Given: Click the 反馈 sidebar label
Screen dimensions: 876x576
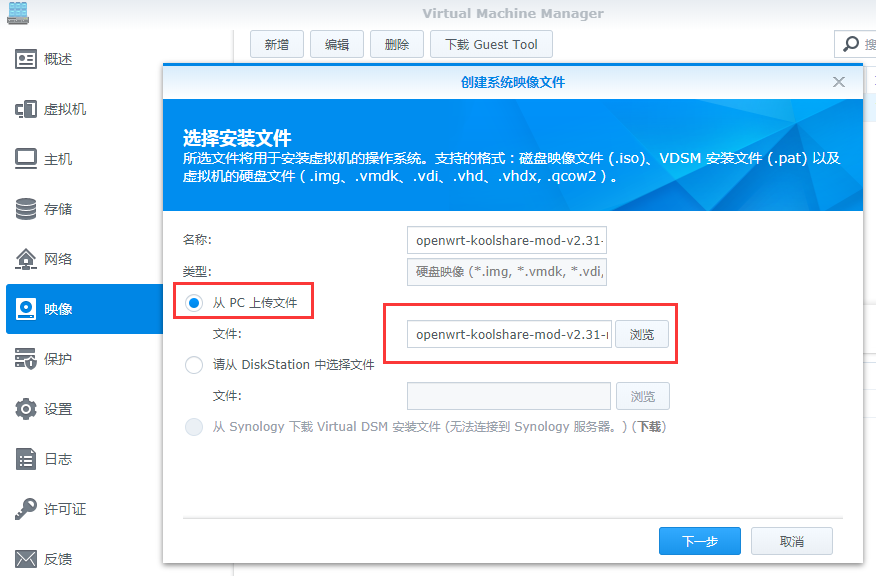Looking at the screenshot, I should point(58,559).
